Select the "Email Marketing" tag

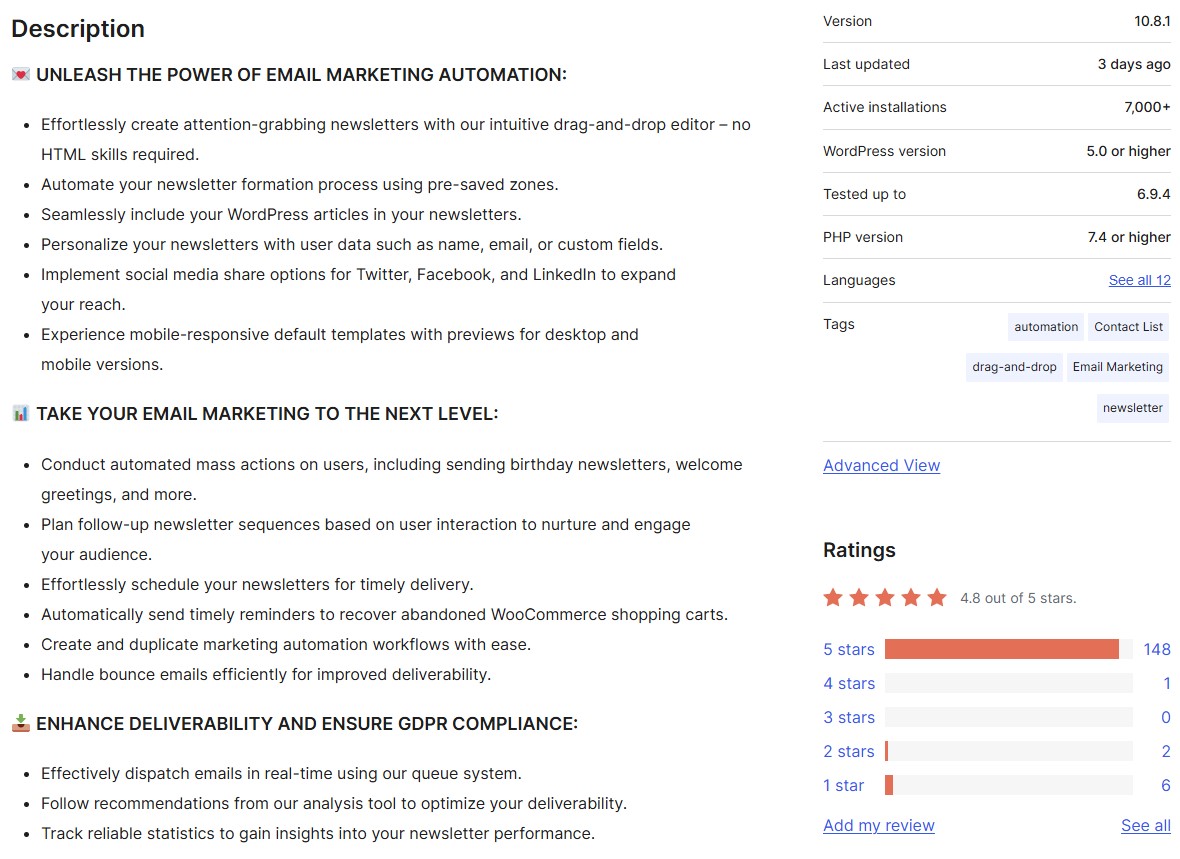coord(1117,367)
